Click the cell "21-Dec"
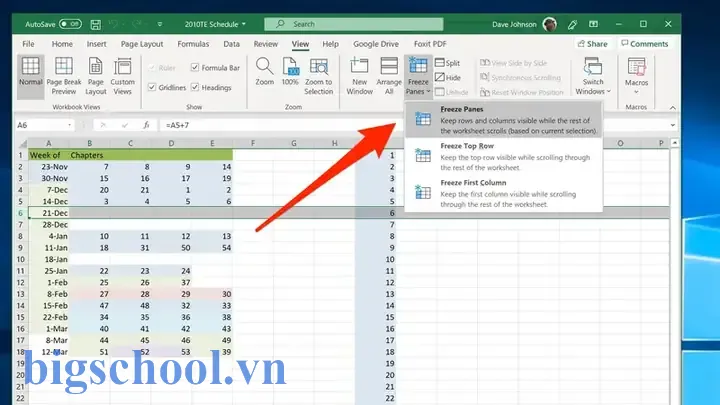 click(x=49, y=213)
